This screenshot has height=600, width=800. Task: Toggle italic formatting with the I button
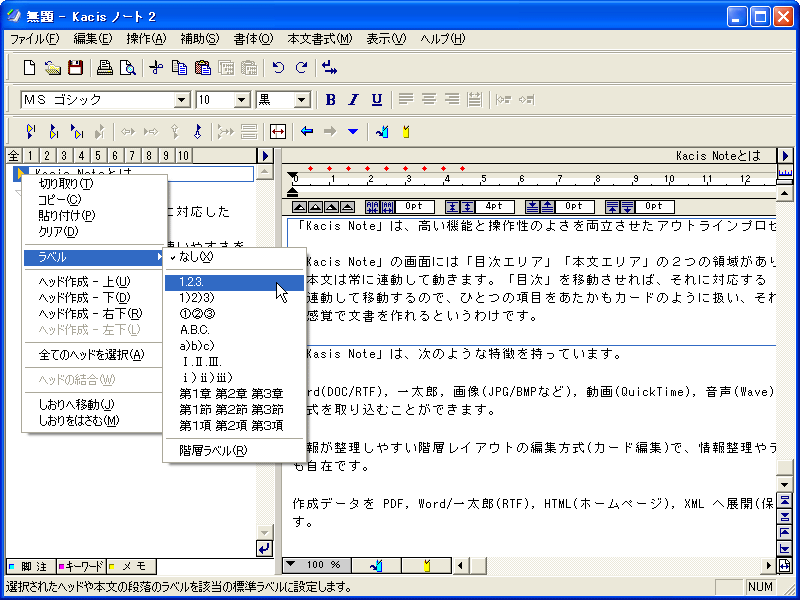[353, 99]
